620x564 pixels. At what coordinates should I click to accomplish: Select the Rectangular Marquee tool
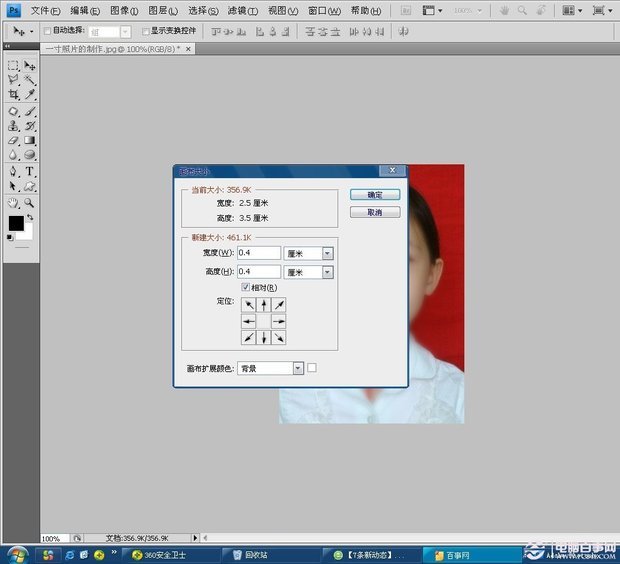point(13,65)
